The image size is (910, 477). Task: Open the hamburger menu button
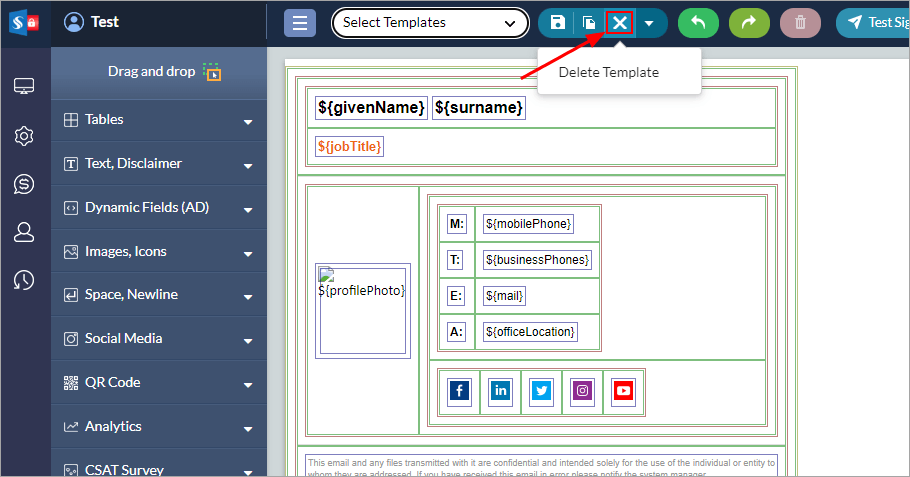pyautogui.click(x=300, y=23)
